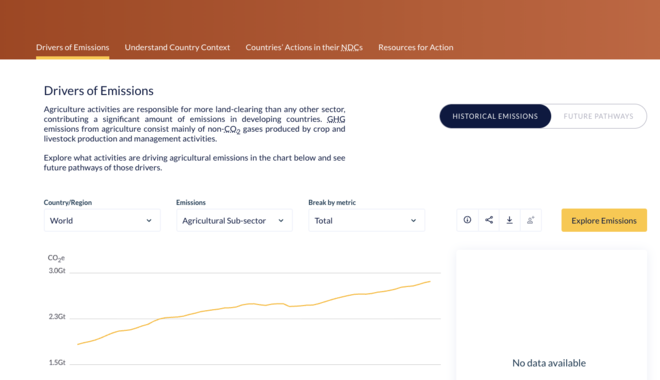Click the Country/Region field label
The image size is (660, 380).
pyautogui.click(x=68, y=202)
